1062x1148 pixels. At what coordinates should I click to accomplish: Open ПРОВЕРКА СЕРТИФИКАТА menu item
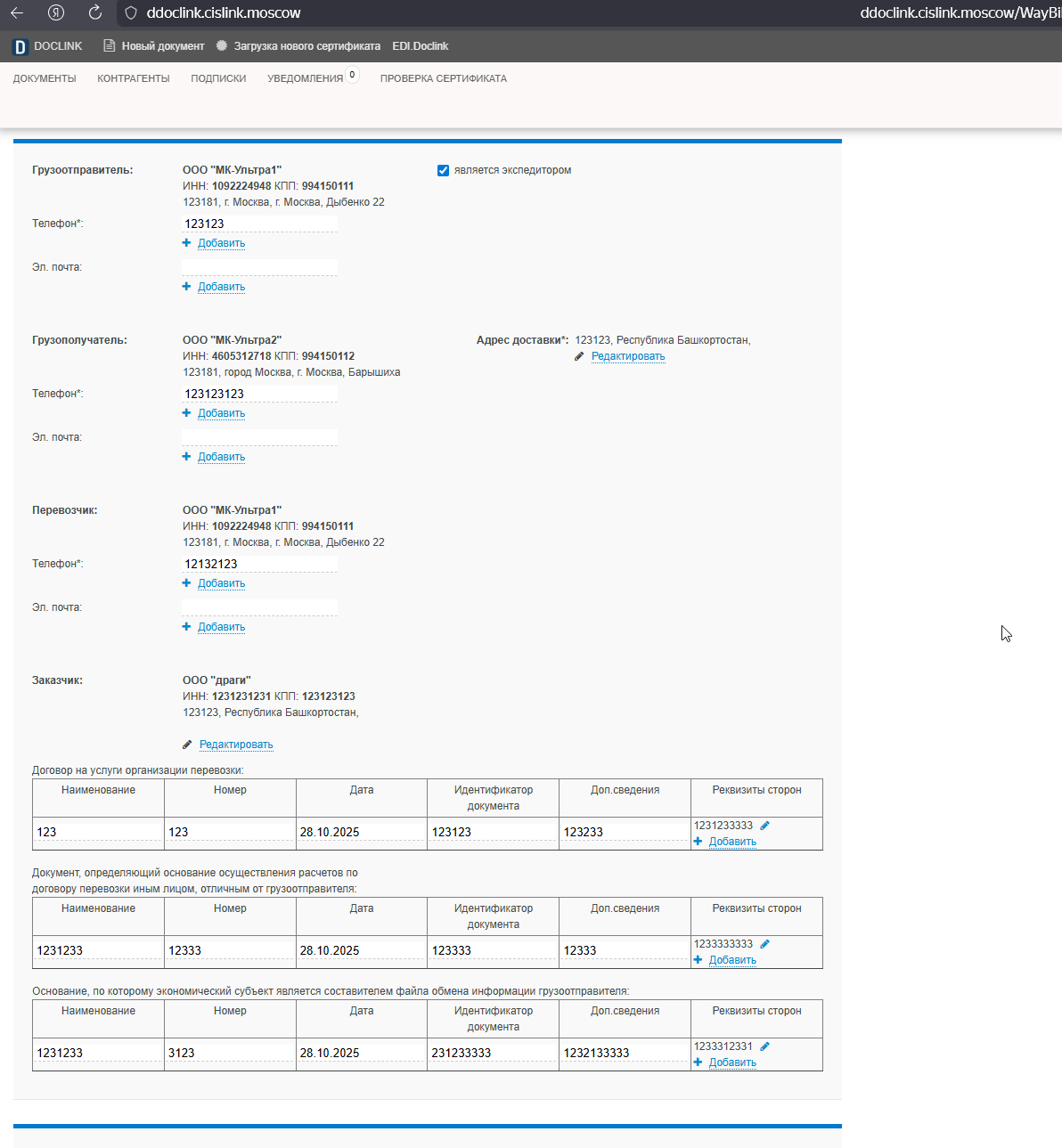444,78
